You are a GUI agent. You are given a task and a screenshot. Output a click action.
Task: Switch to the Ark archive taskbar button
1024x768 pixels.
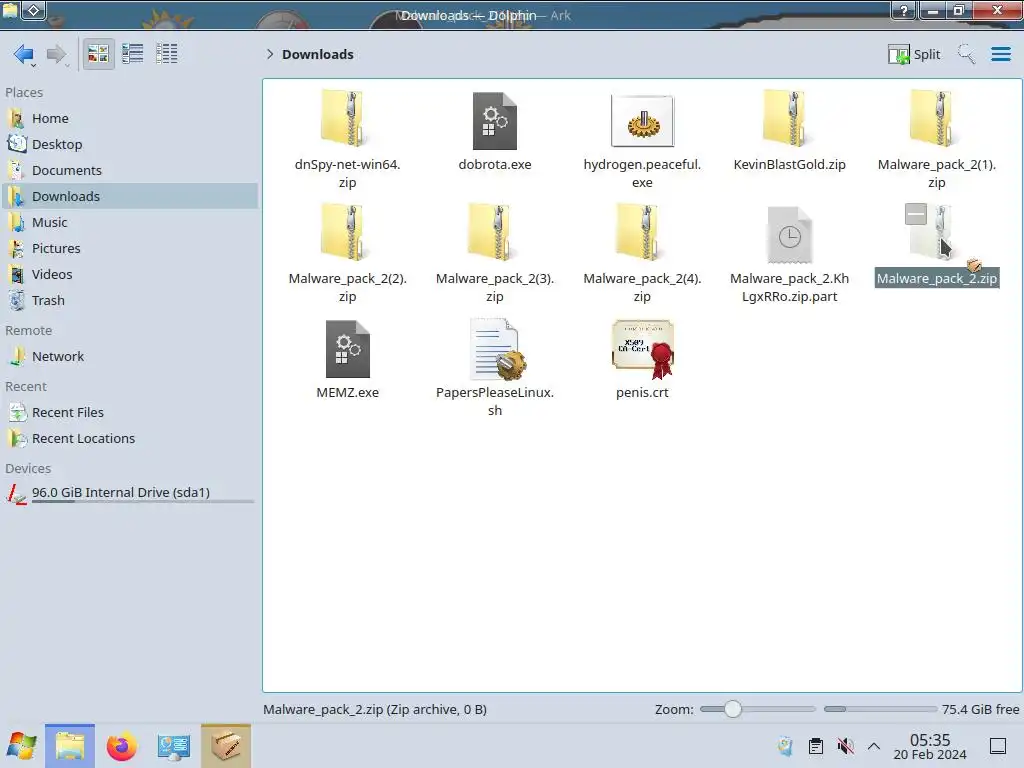pos(226,746)
